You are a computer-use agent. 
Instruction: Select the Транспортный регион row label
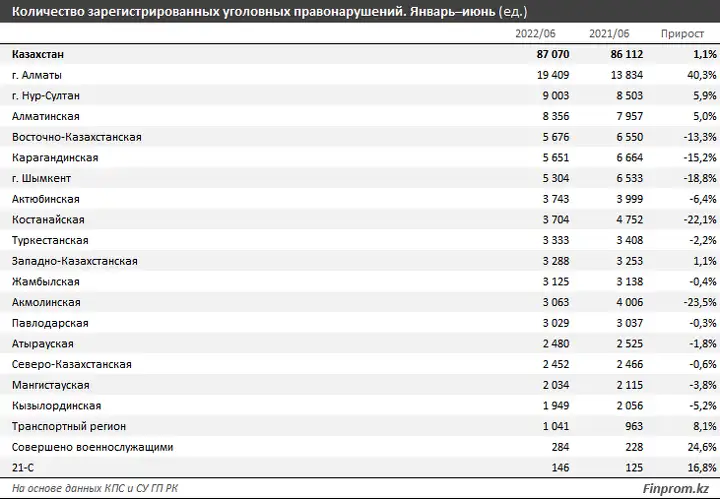tap(69, 426)
